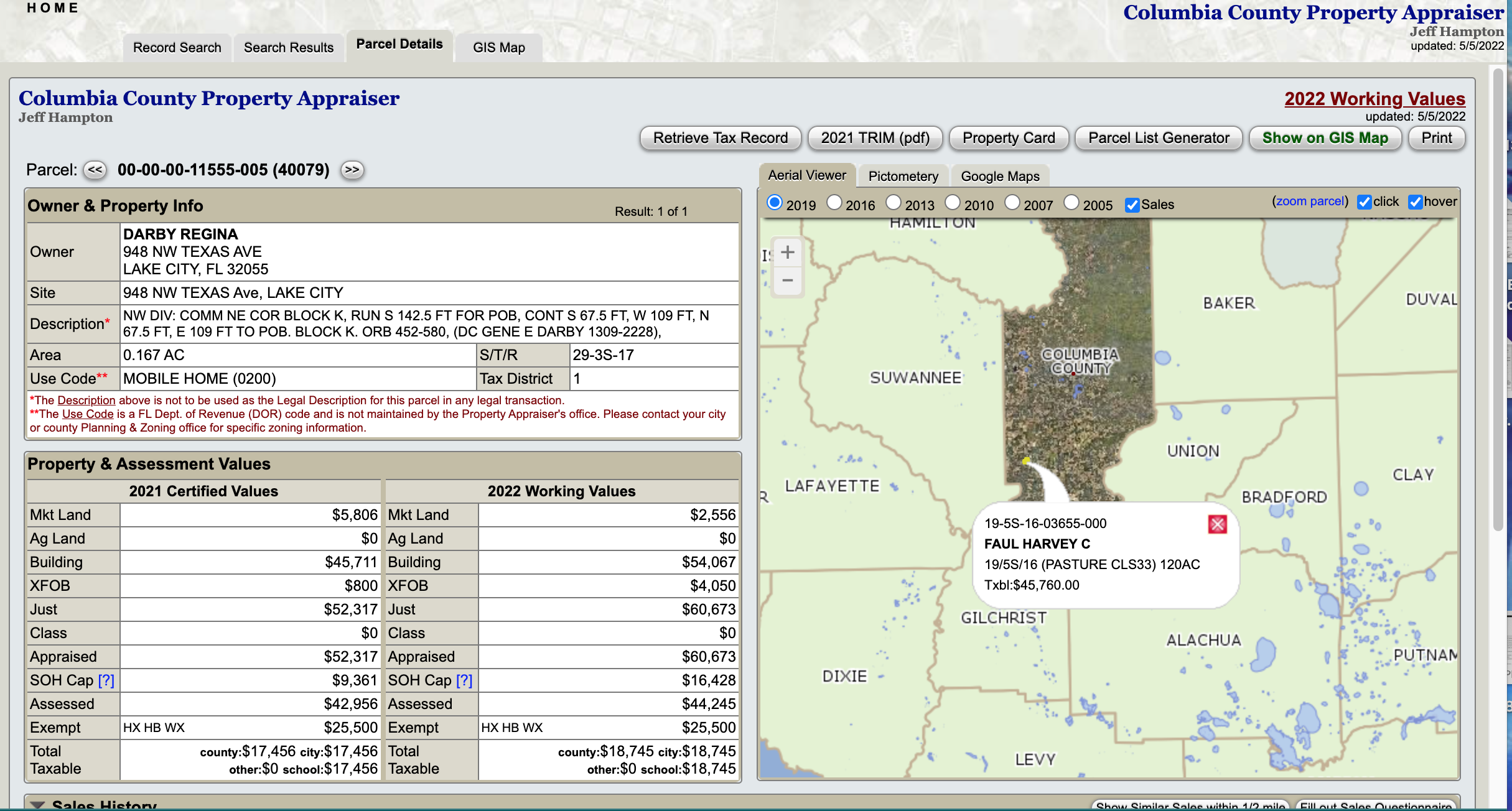The image size is (1512, 811).
Task: Select the 2005 aerial imagery year
Action: coord(1071,203)
